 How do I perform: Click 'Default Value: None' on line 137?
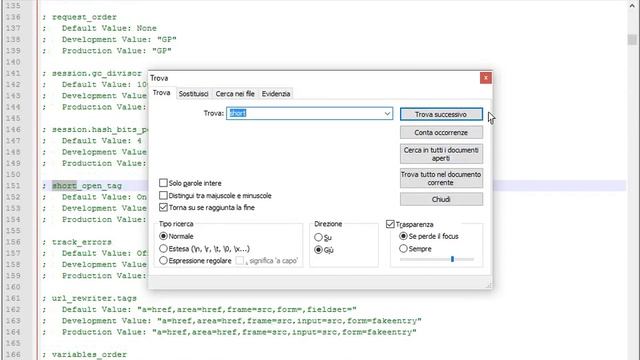(x=109, y=28)
